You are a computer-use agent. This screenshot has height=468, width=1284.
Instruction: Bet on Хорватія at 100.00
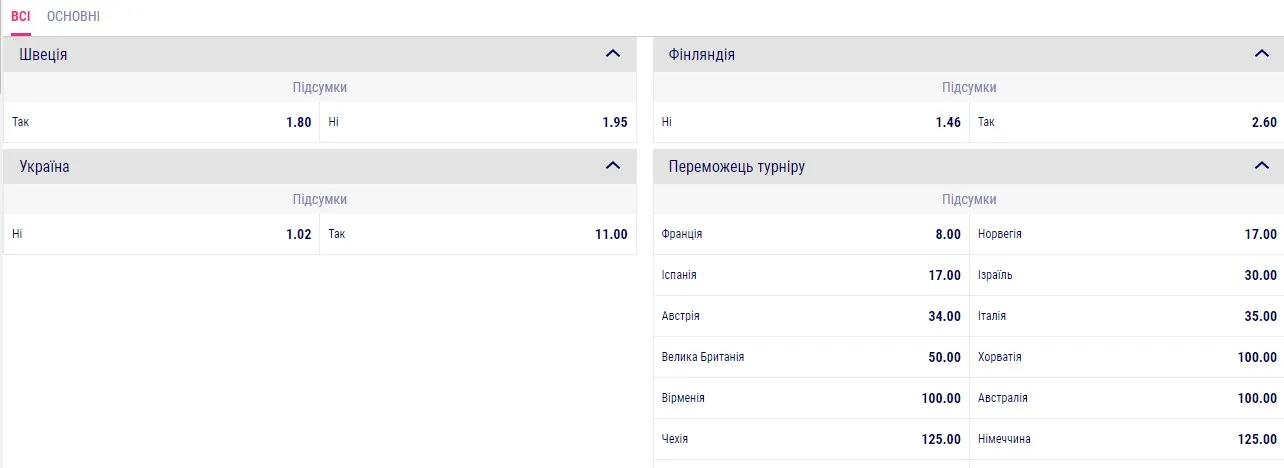point(1127,358)
